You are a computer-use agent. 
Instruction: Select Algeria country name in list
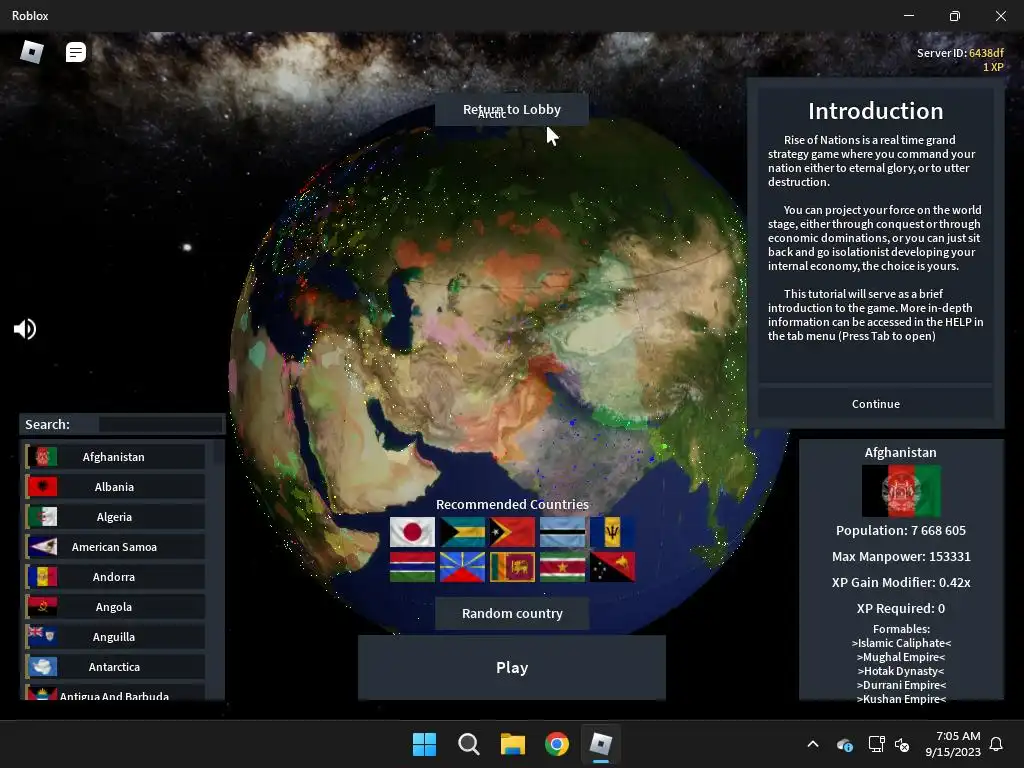(x=114, y=517)
